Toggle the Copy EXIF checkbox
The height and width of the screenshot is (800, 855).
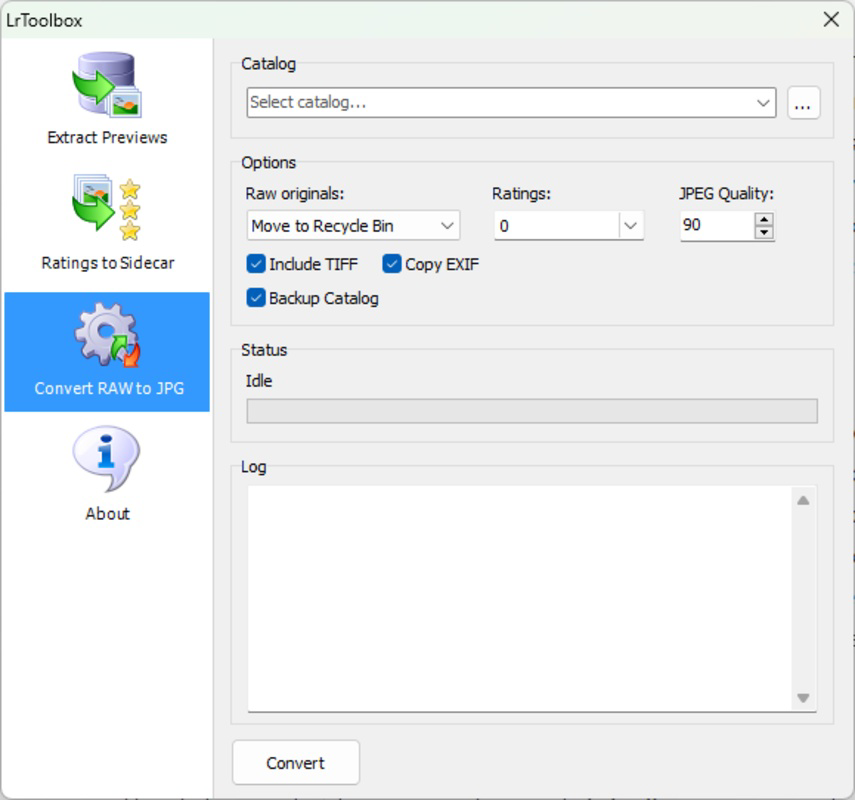pyautogui.click(x=392, y=264)
